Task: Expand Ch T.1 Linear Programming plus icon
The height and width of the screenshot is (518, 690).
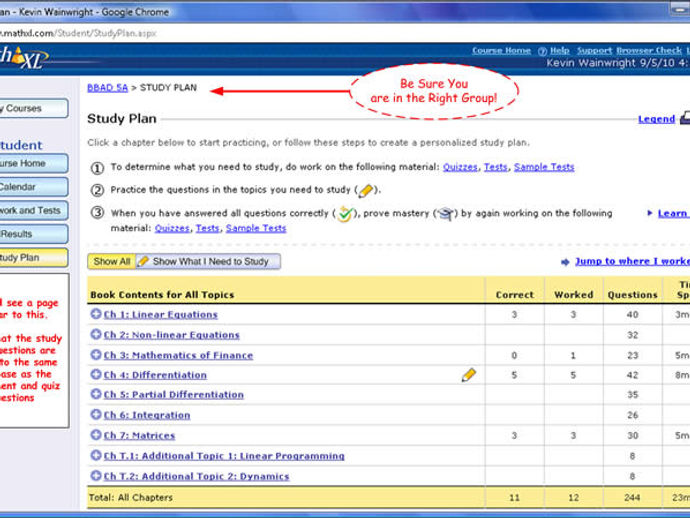Action: (96, 455)
